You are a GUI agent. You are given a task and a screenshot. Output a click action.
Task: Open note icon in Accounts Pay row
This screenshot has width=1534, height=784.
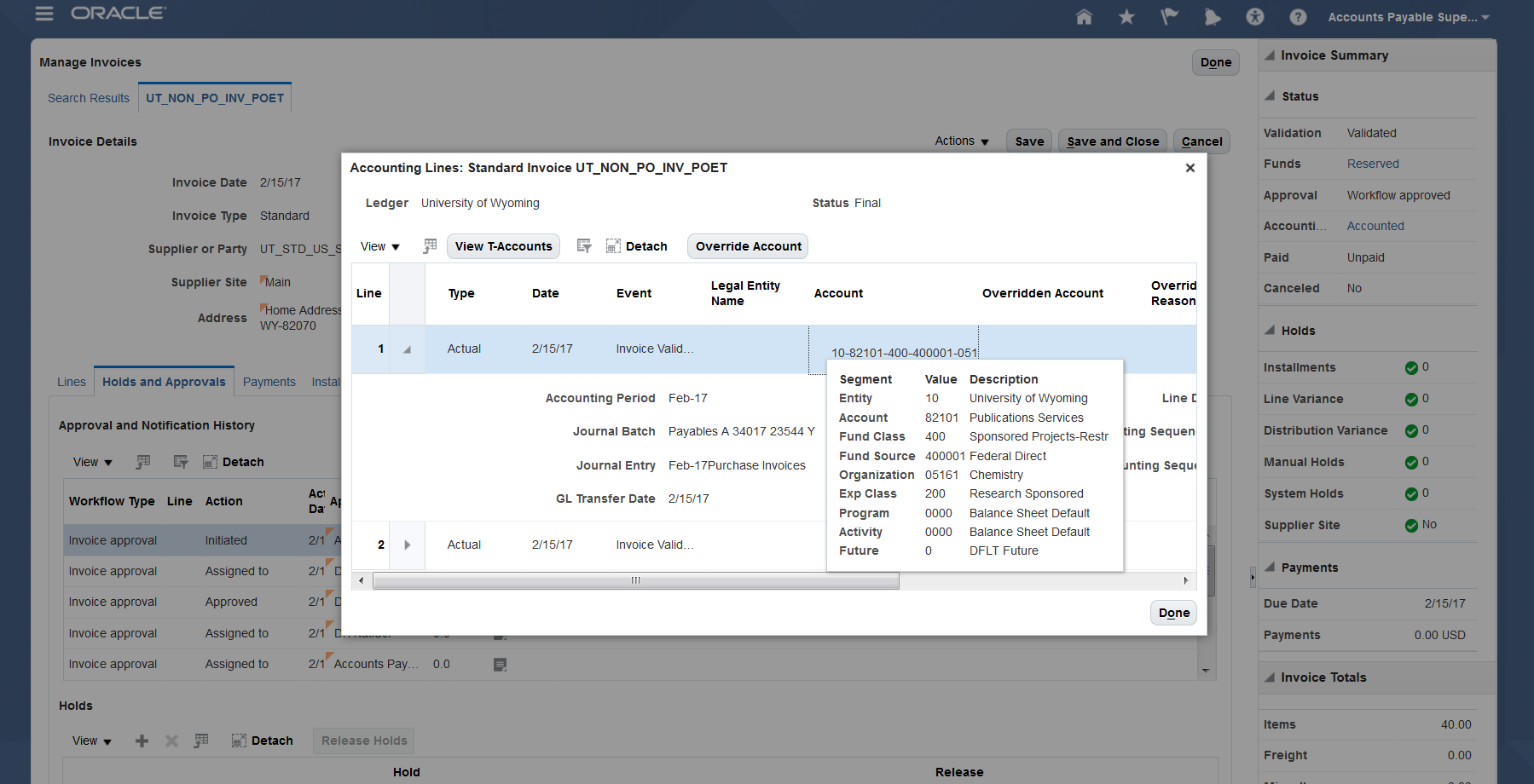coord(501,665)
